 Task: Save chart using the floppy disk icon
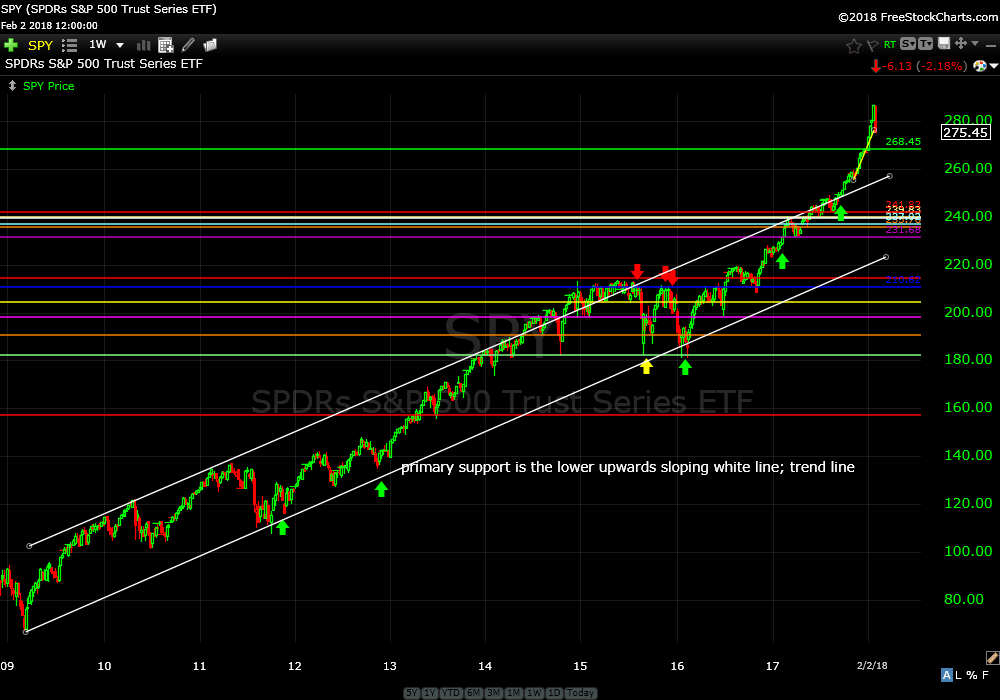coord(942,44)
